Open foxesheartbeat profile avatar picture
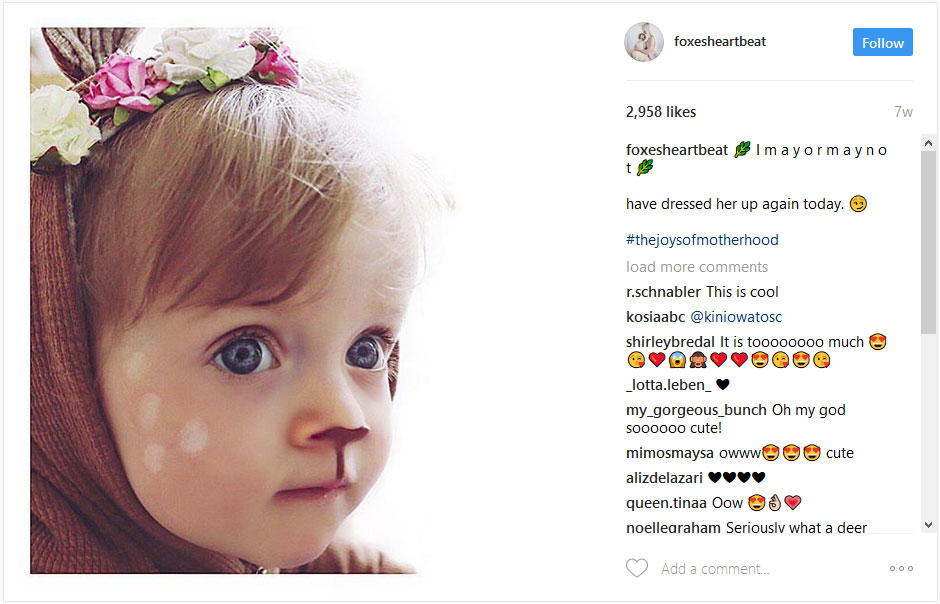This screenshot has height=604, width=940. point(644,42)
